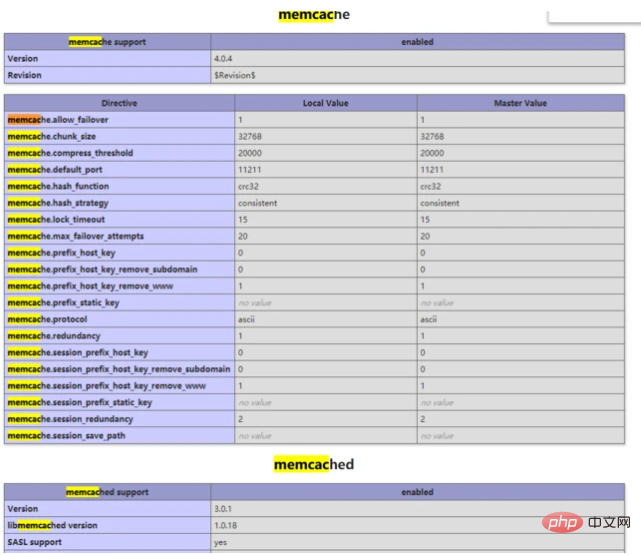Select memcache.session_prefix_host_key_remove_subdomain directive name
The width and height of the screenshot is (641, 555).
tap(119, 369)
